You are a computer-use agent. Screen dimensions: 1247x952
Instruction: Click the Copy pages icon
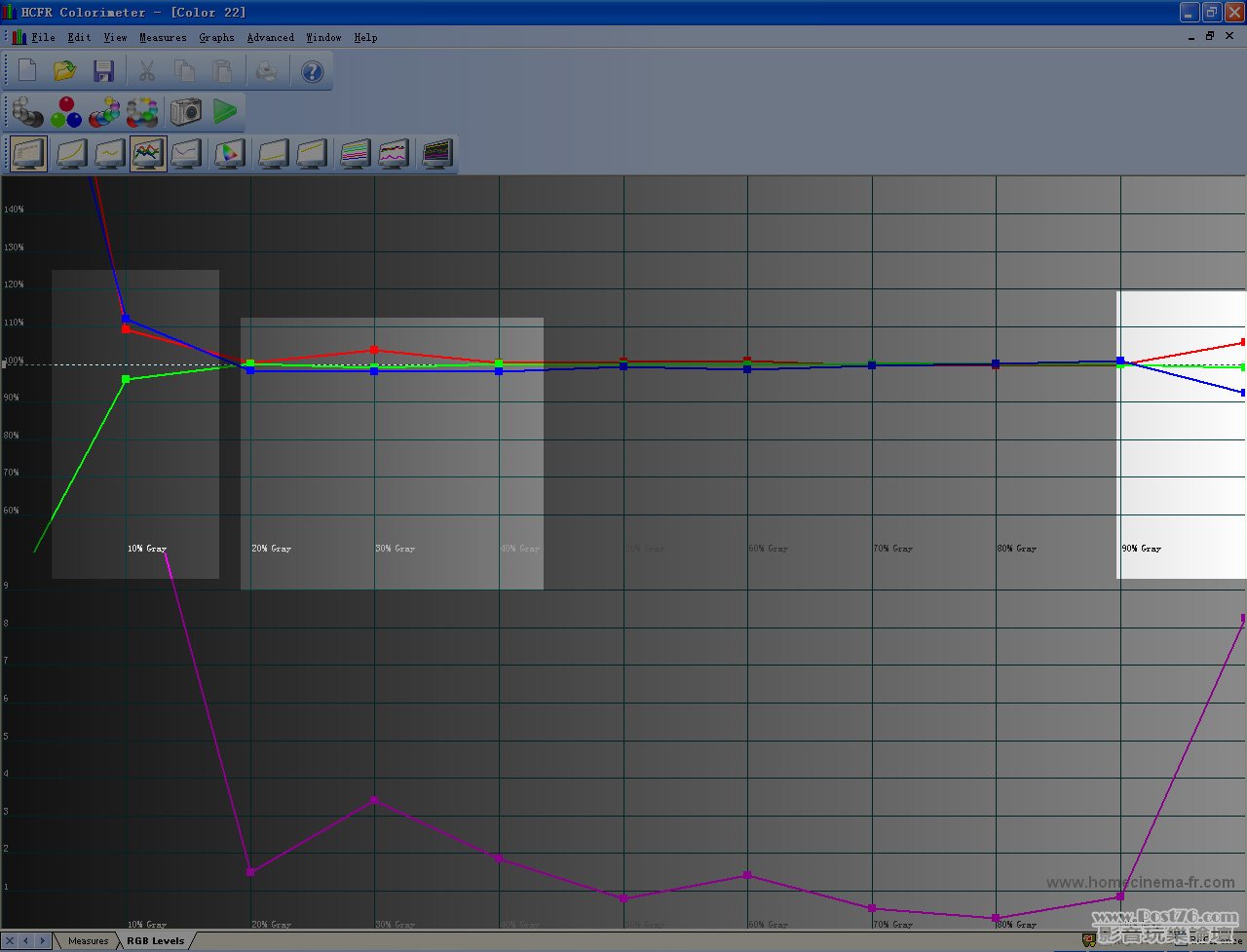coord(184,71)
